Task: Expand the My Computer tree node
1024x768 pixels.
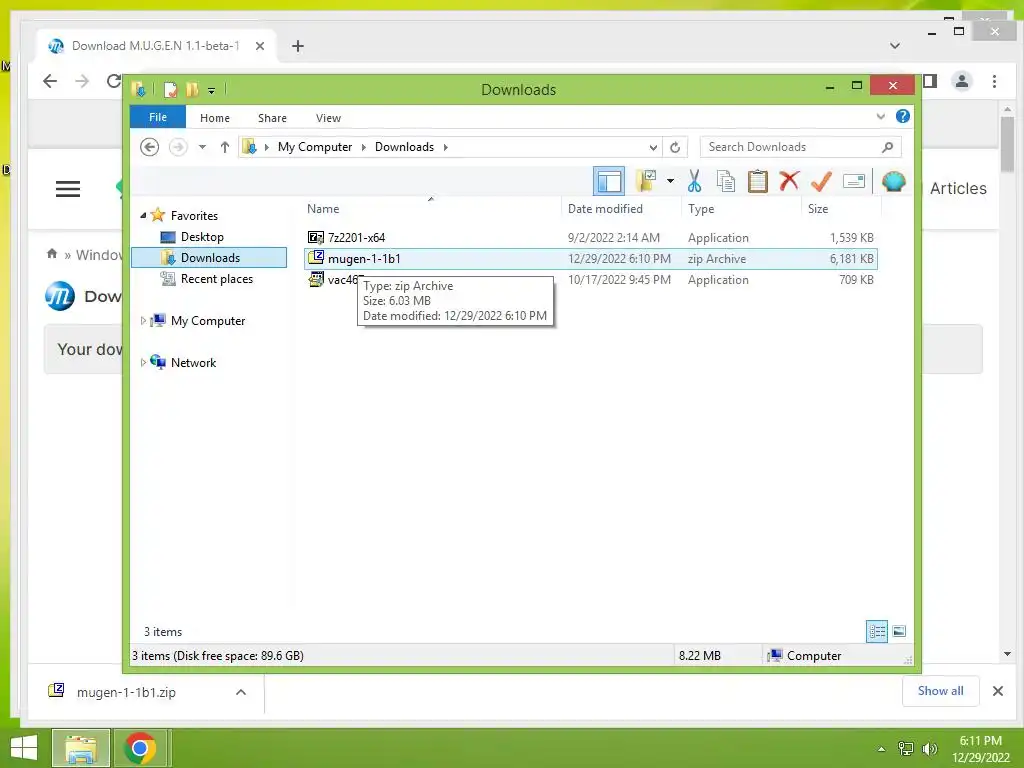Action: tap(143, 321)
